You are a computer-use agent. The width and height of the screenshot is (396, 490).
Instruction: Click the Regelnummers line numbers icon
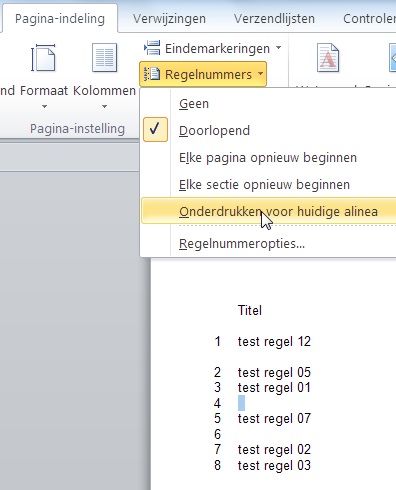coord(152,74)
